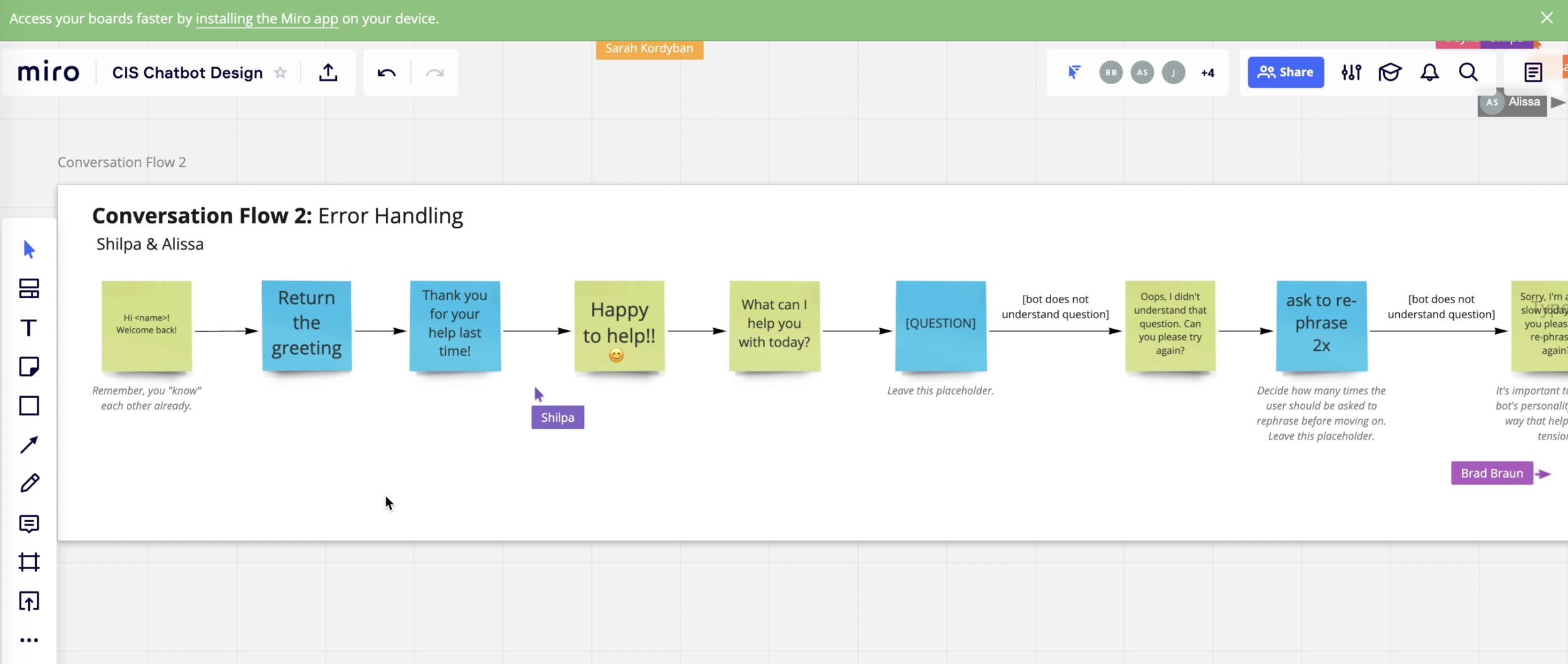Click the blue Share button

point(1285,73)
